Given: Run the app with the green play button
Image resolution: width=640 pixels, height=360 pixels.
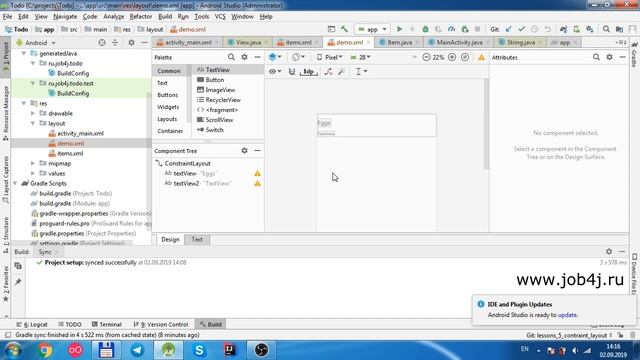Looking at the screenshot, I should [x=399, y=29].
